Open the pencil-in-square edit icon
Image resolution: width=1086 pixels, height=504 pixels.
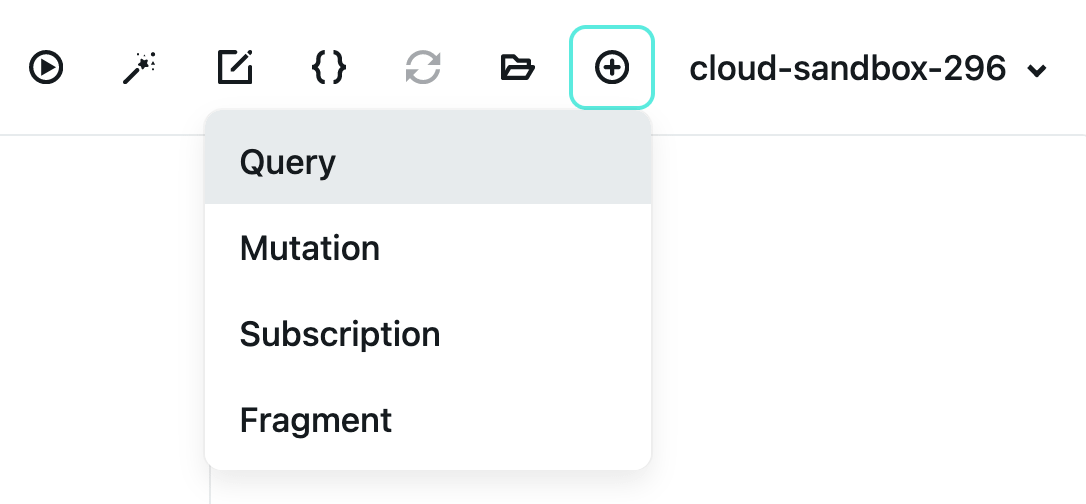click(x=235, y=68)
